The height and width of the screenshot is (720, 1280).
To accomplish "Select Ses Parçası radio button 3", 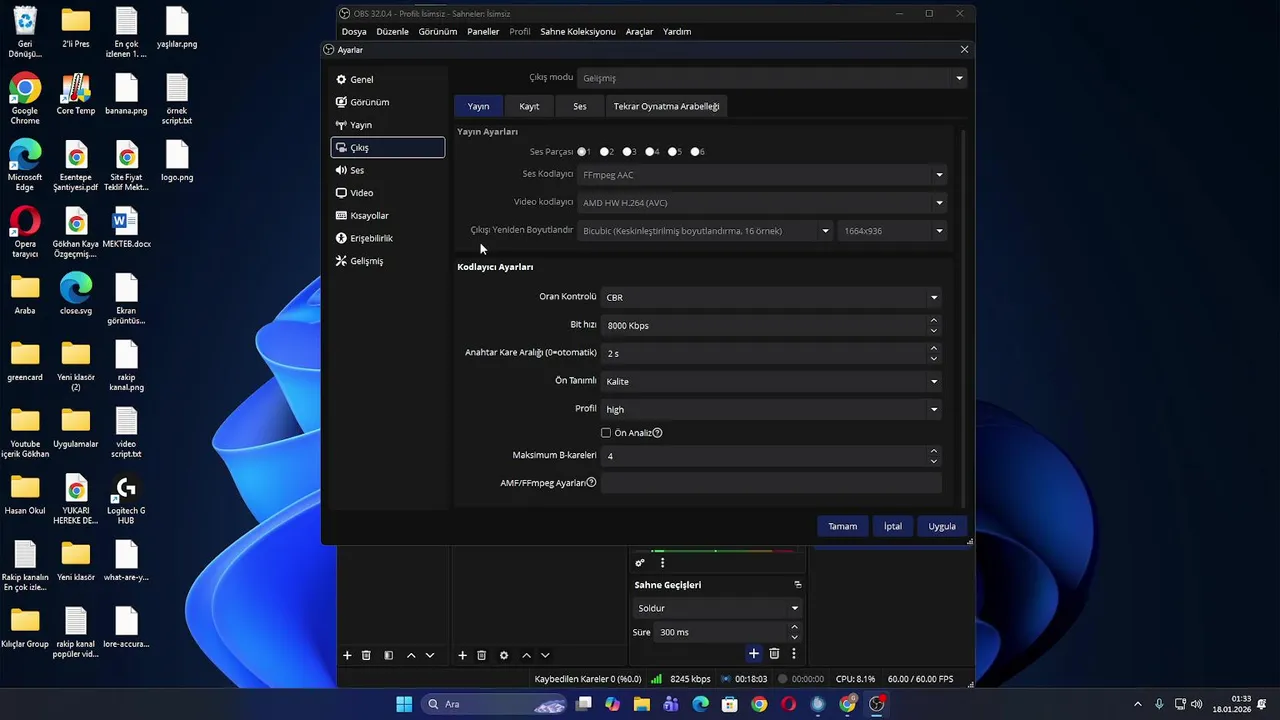I will pos(628,152).
